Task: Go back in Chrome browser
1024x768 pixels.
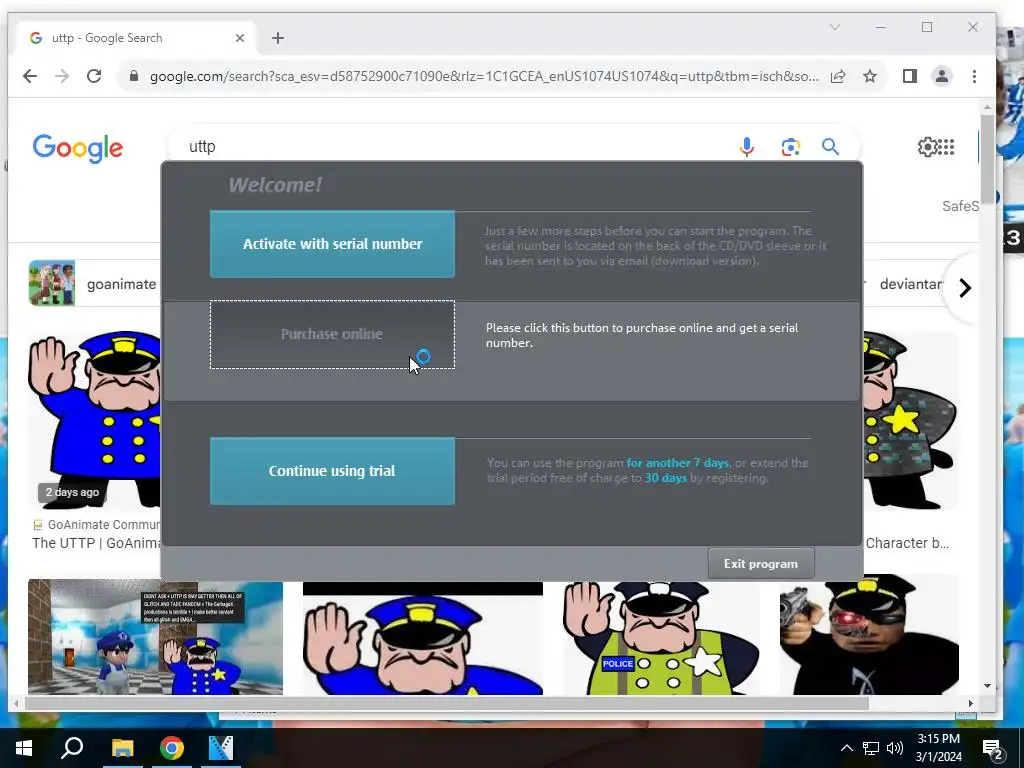Action: 30,76
